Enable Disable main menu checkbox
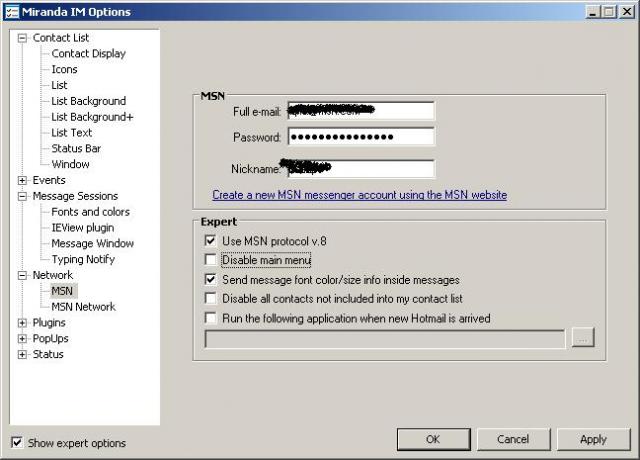The height and width of the screenshot is (460, 640). (210, 260)
